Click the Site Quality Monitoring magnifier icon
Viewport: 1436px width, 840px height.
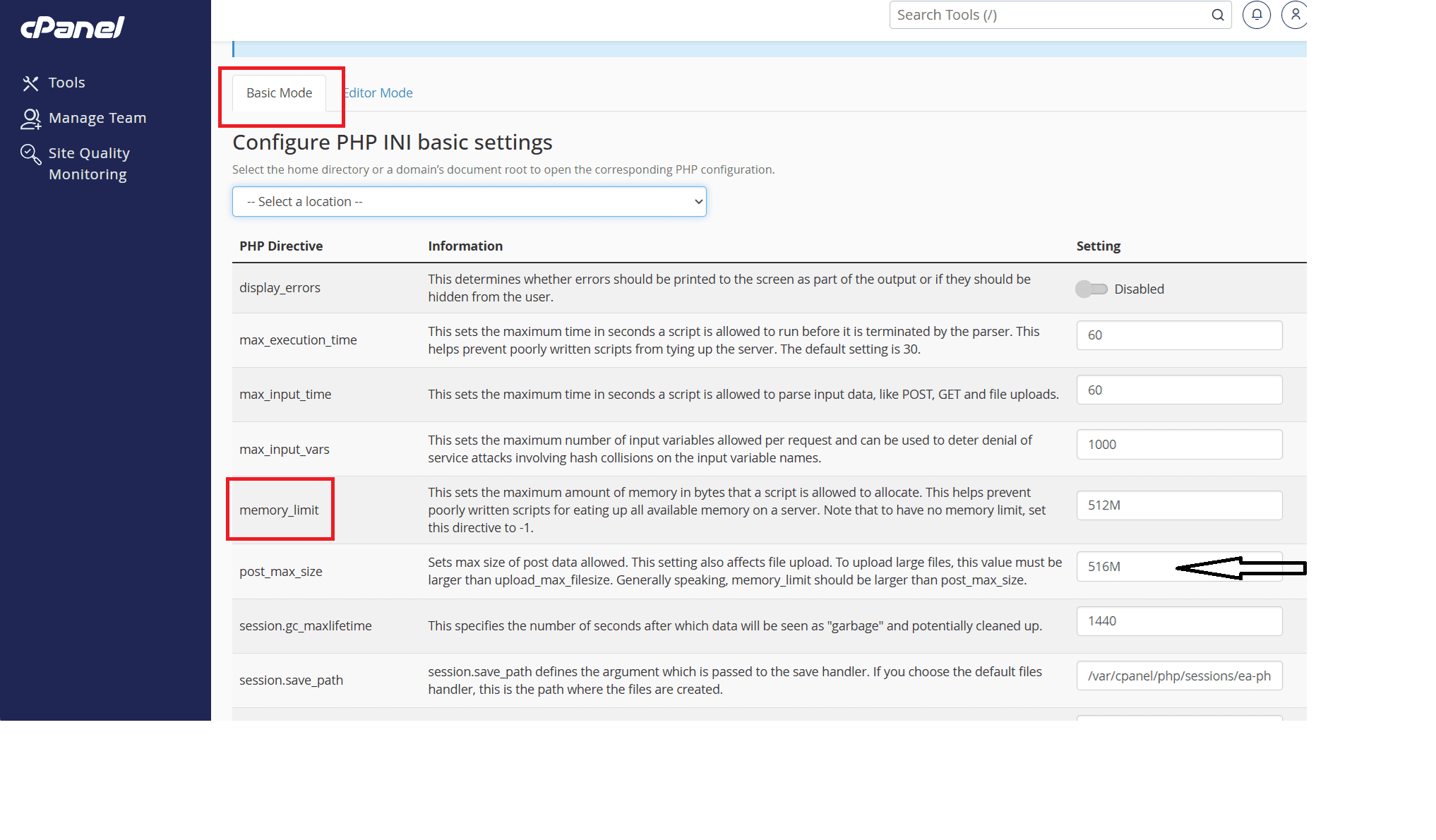point(30,154)
